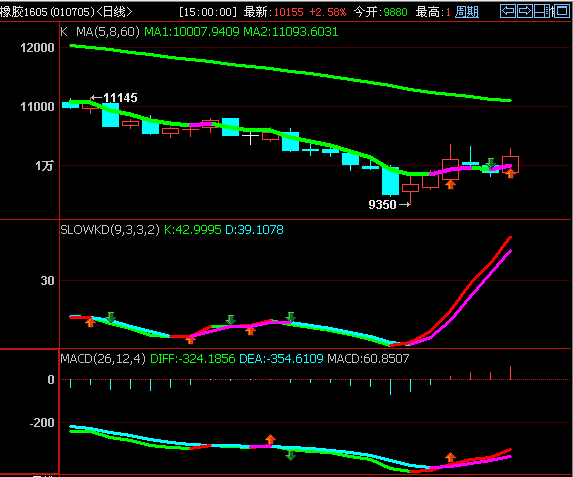Image resolution: width=573 pixels, height=477 pixels.
Task: Click the first green down arrow in SLOWKD panel
Action: [x=111, y=317]
